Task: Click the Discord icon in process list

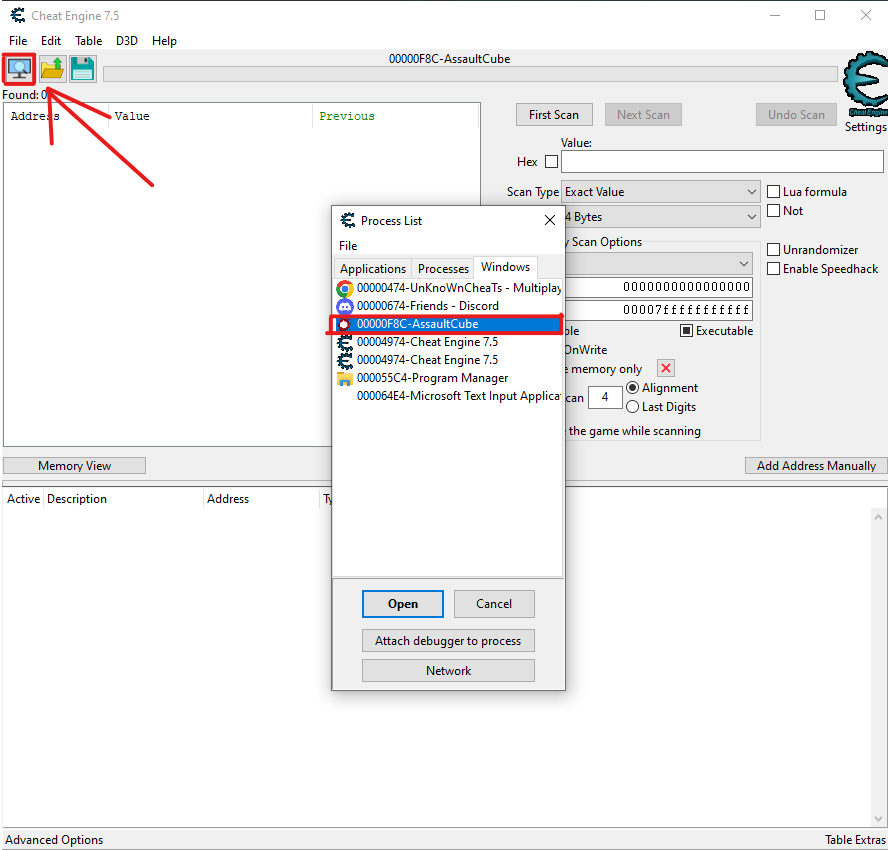Action: (344, 306)
